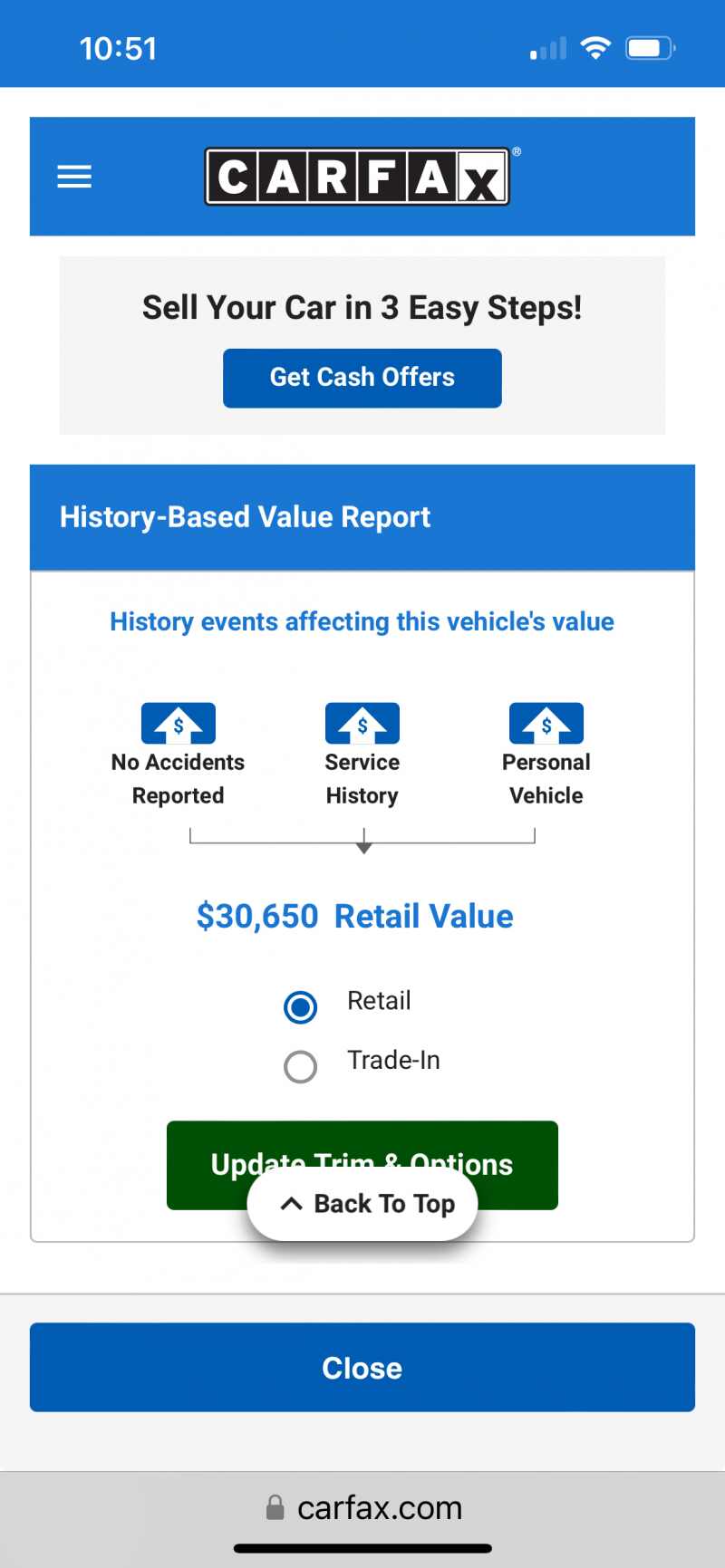The height and width of the screenshot is (1568, 725).
Task: Tap the History-Based Value Report header
Action: [x=245, y=517]
